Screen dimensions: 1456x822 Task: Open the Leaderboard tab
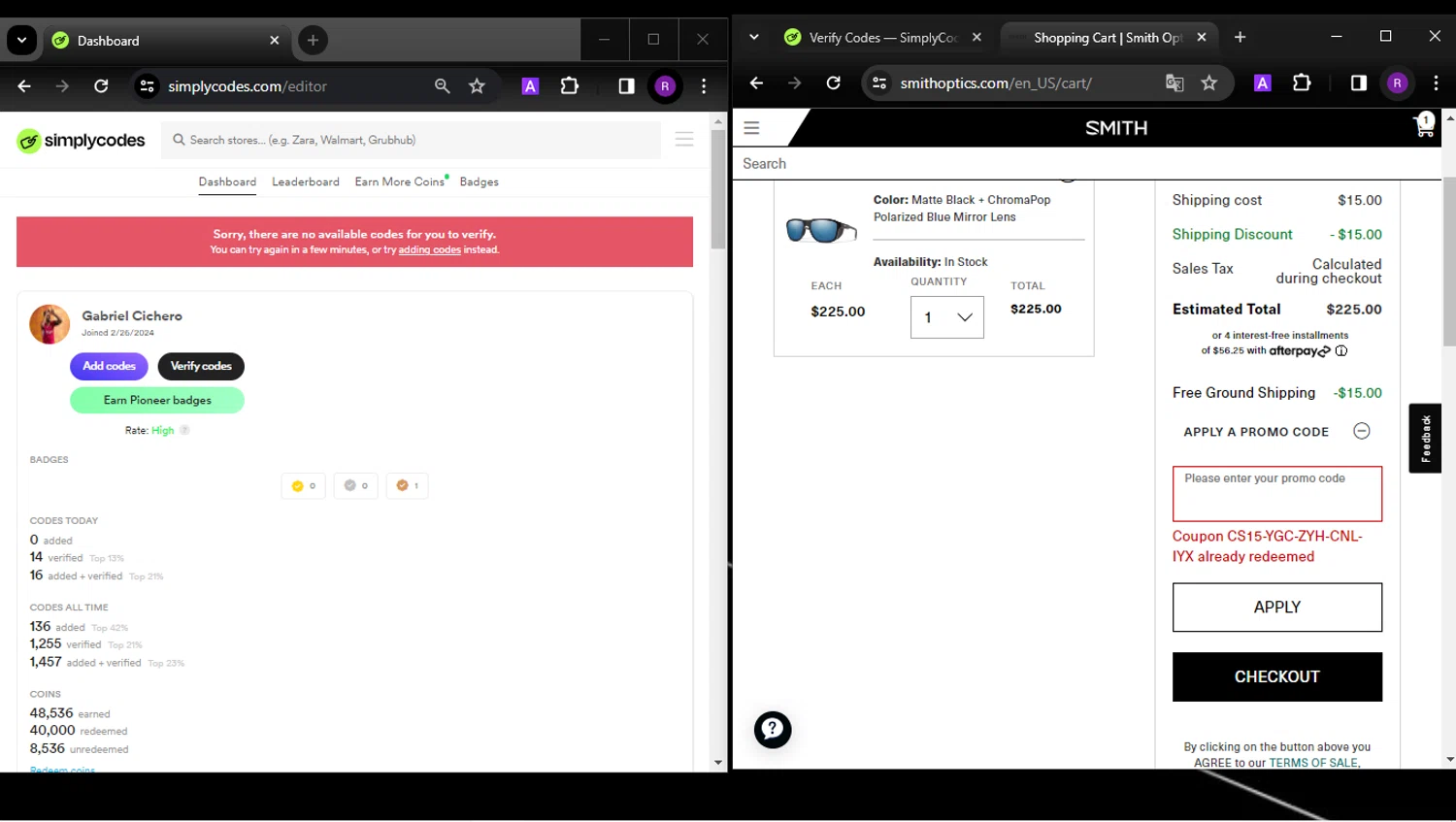tap(306, 181)
